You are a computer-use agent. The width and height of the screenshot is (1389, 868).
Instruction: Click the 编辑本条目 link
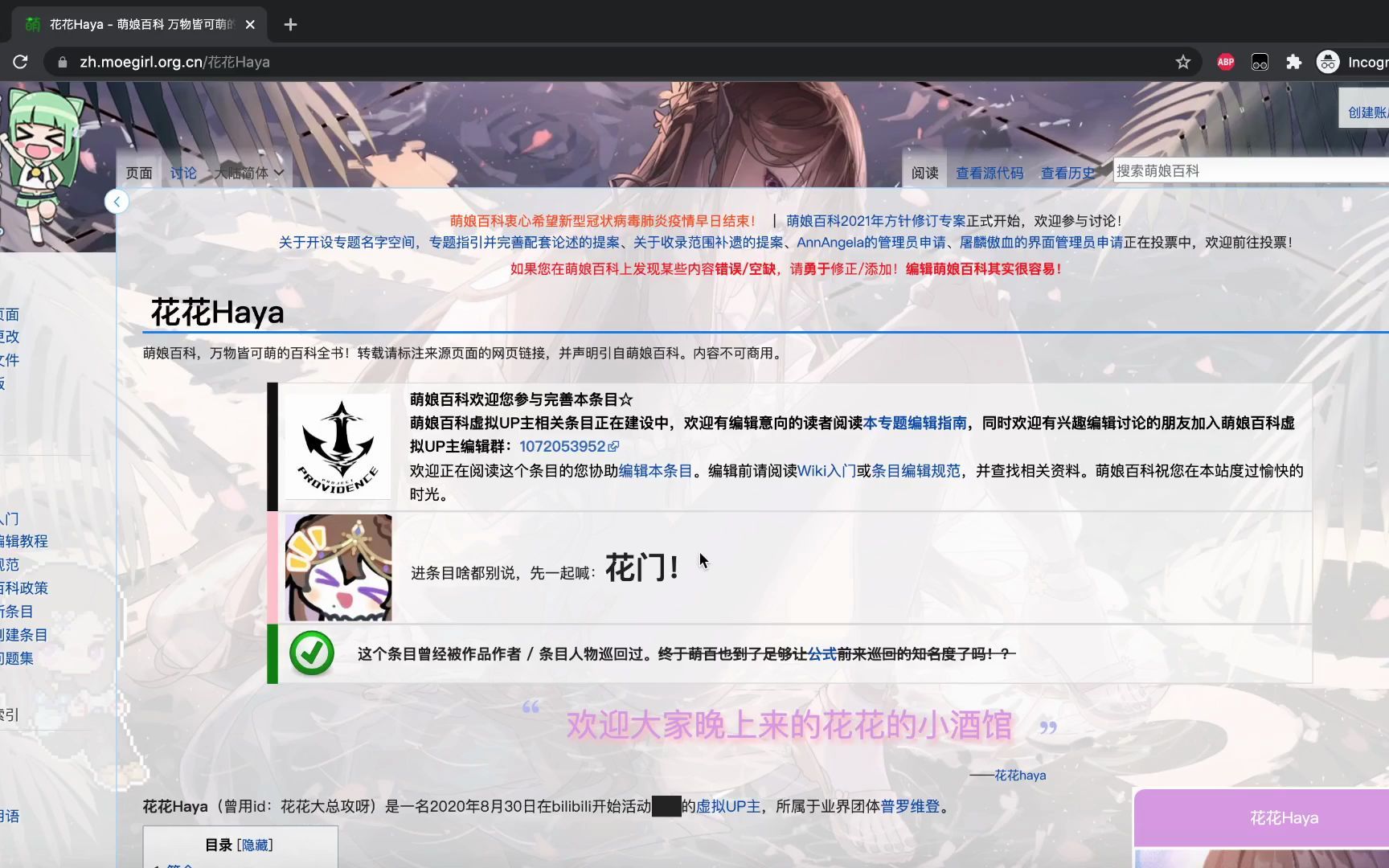click(x=655, y=471)
